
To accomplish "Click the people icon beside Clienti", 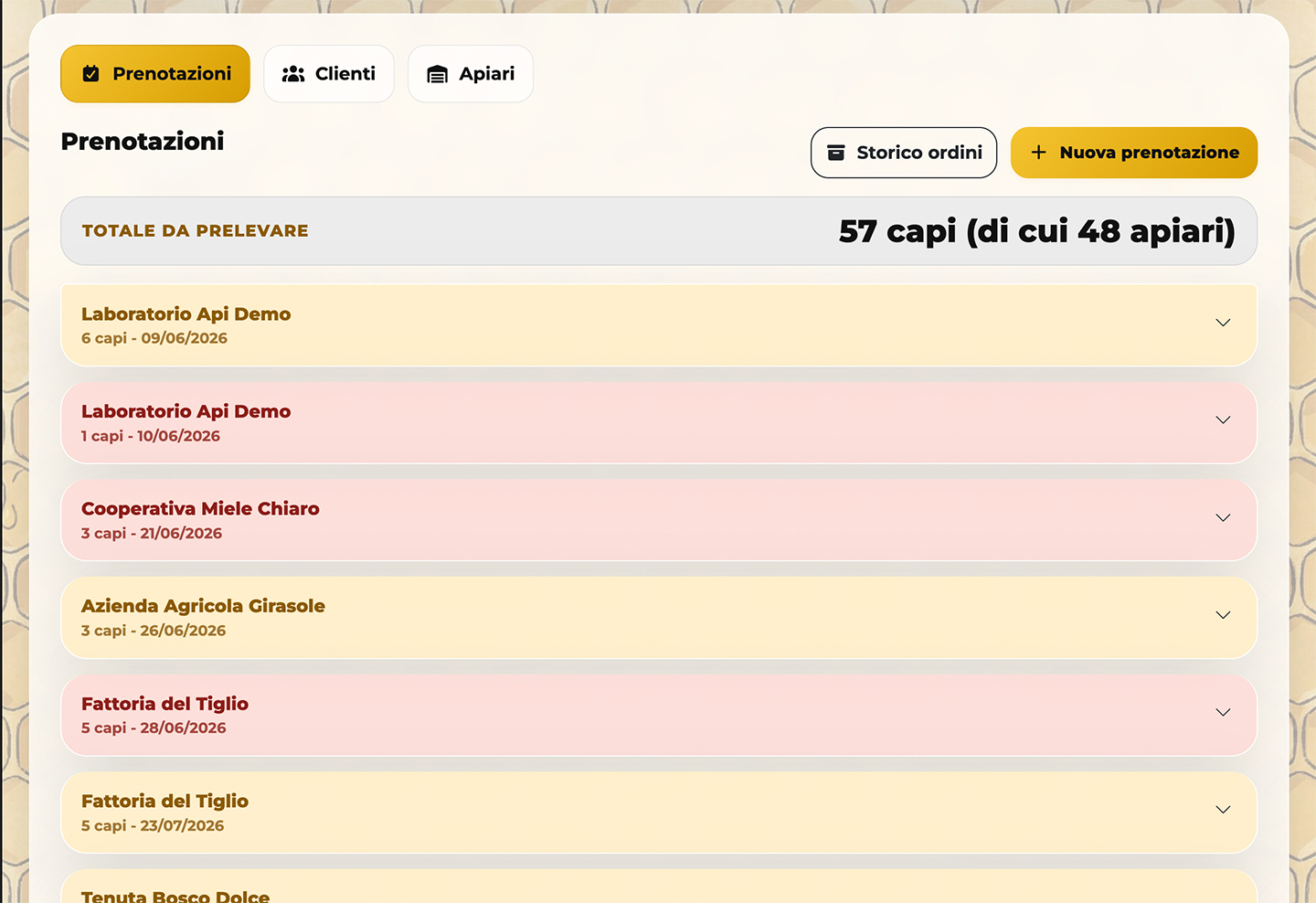I will point(293,74).
